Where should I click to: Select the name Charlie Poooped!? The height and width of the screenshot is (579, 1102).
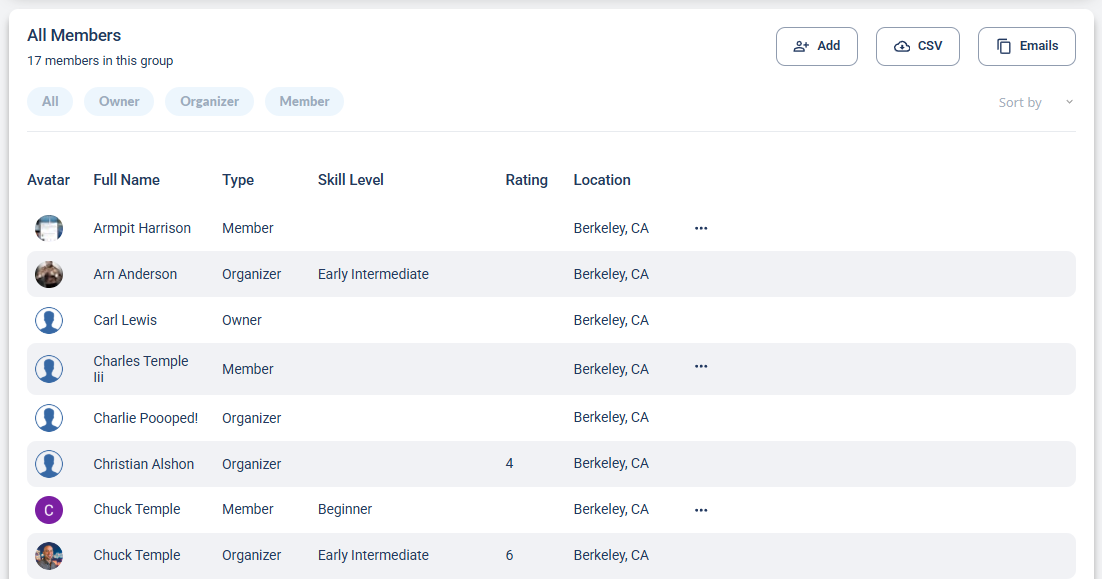[145, 418]
